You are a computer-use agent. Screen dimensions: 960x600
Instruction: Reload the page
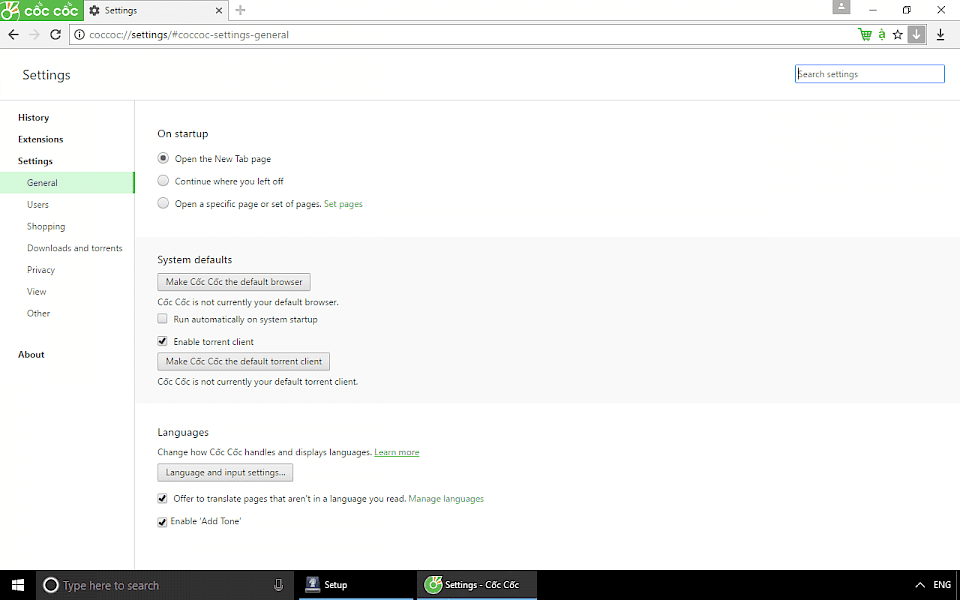pos(56,35)
